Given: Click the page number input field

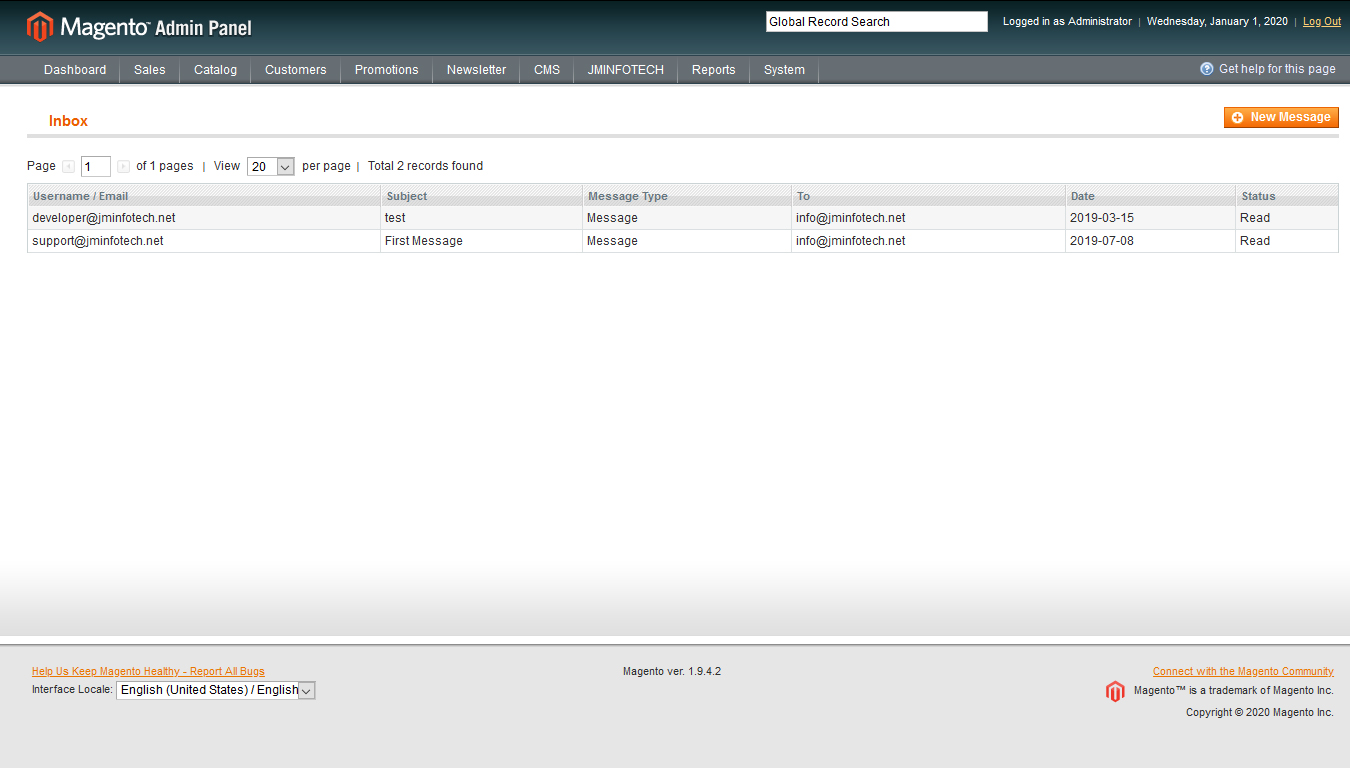Looking at the screenshot, I should [96, 167].
